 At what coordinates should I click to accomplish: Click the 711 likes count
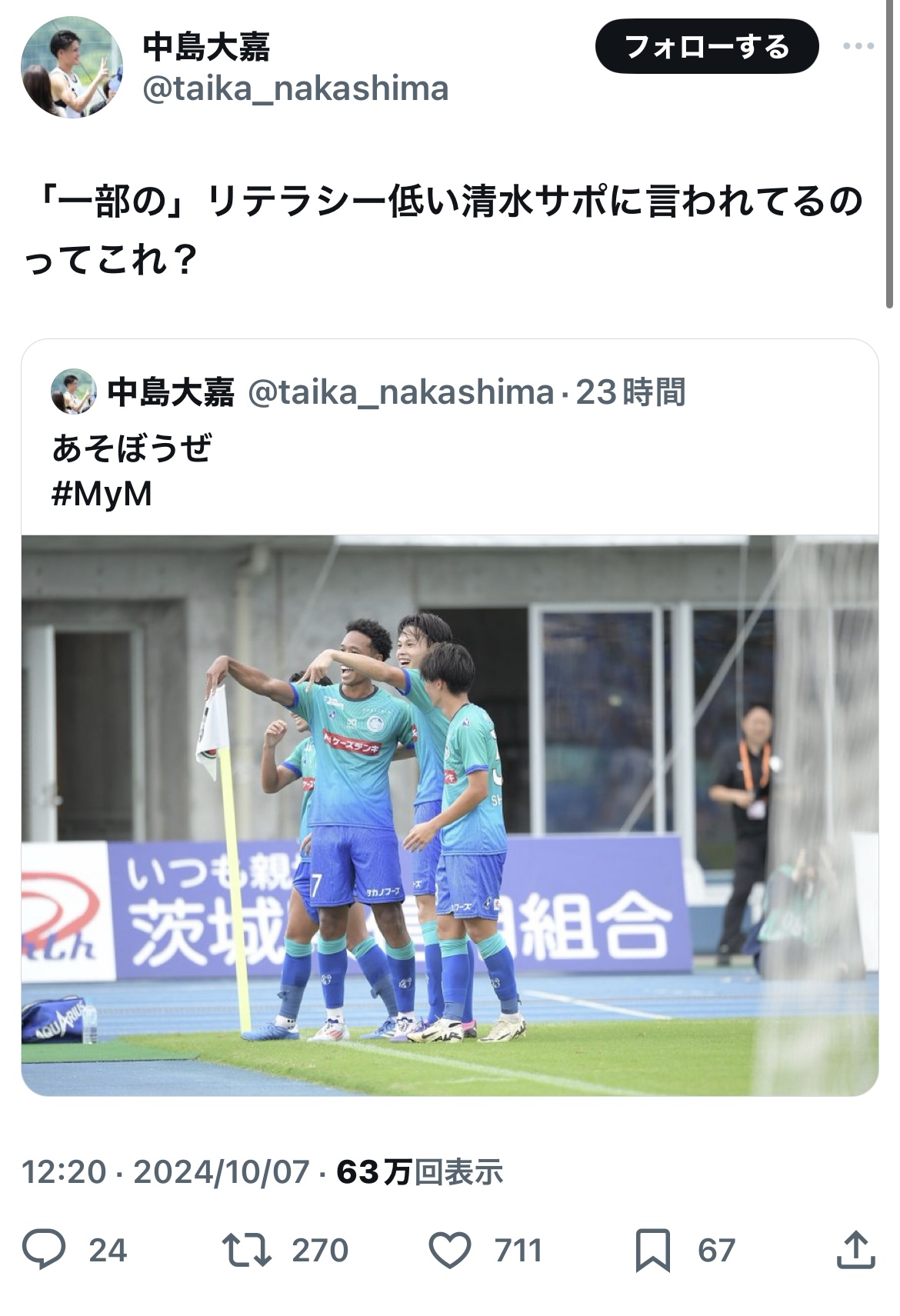(x=519, y=1250)
